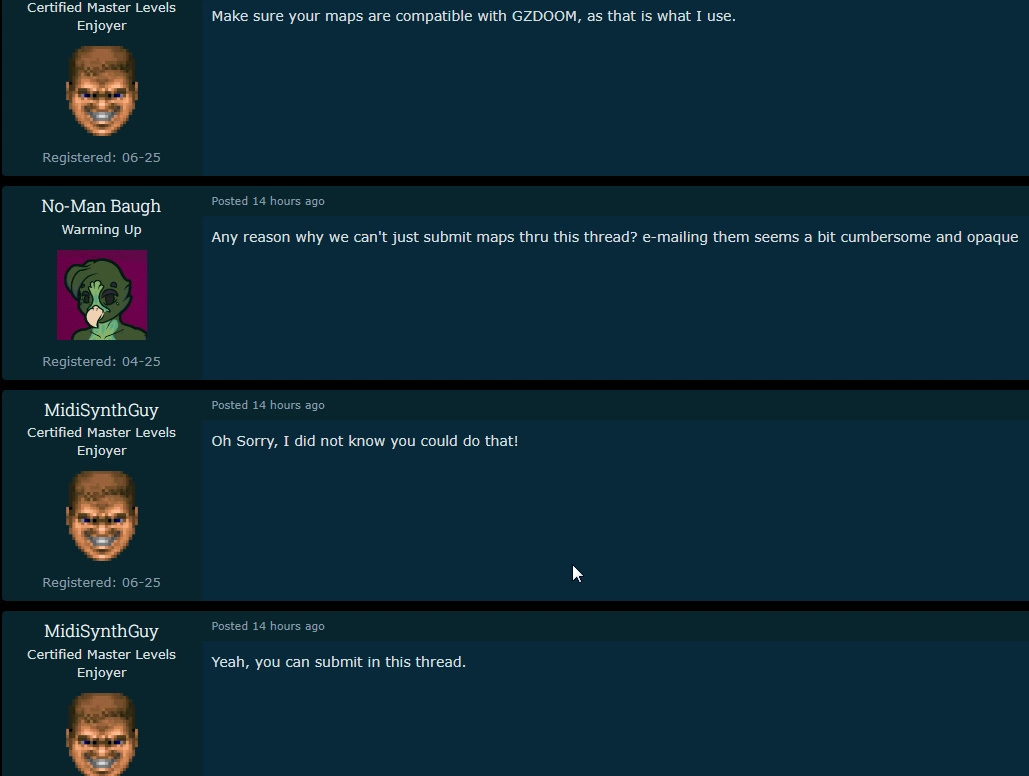
Task: Click Posted 14 hours ago above Oh Sorry reply
Action: [268, 405]
